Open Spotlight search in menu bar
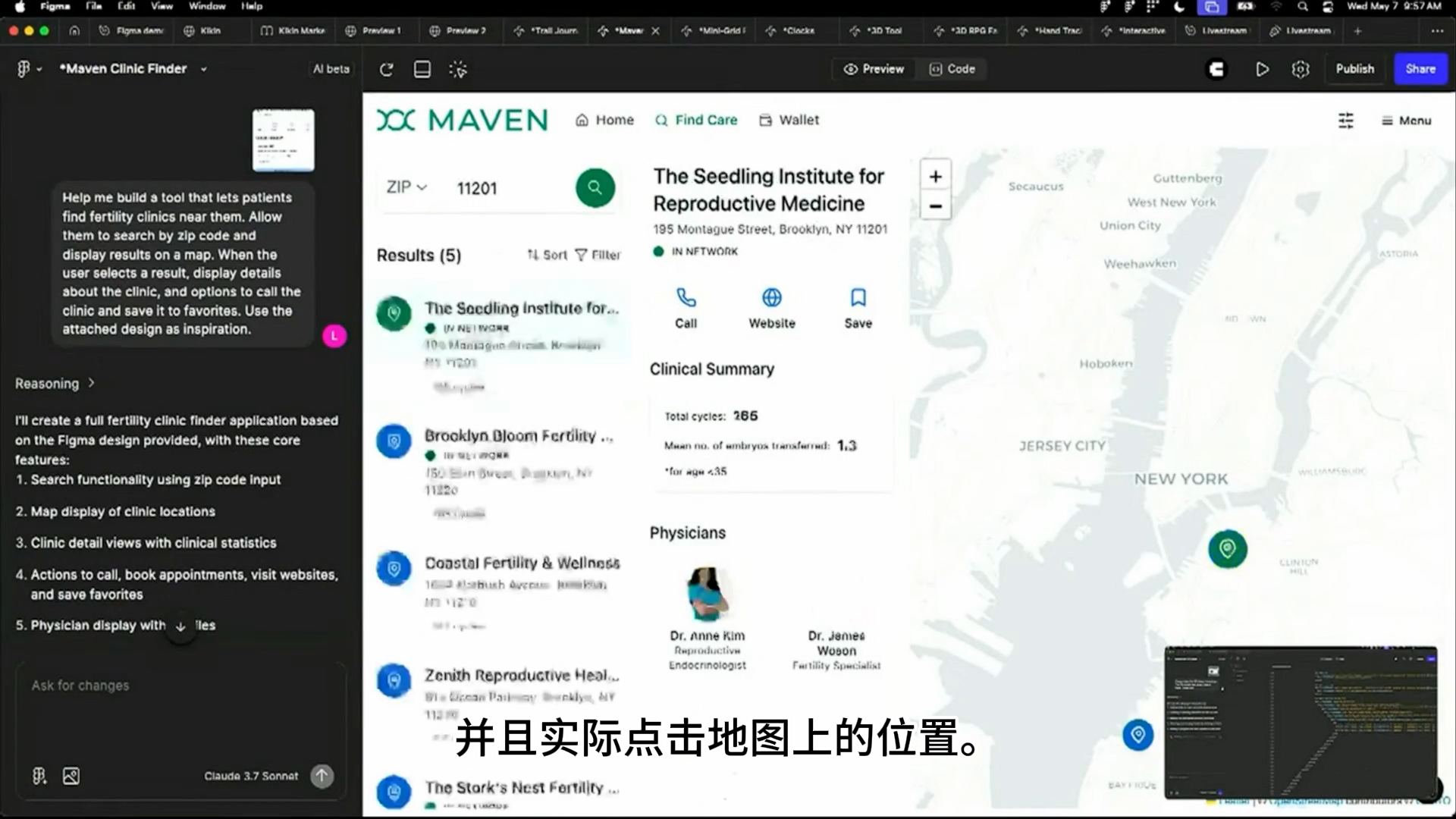 click(1302, 6)
